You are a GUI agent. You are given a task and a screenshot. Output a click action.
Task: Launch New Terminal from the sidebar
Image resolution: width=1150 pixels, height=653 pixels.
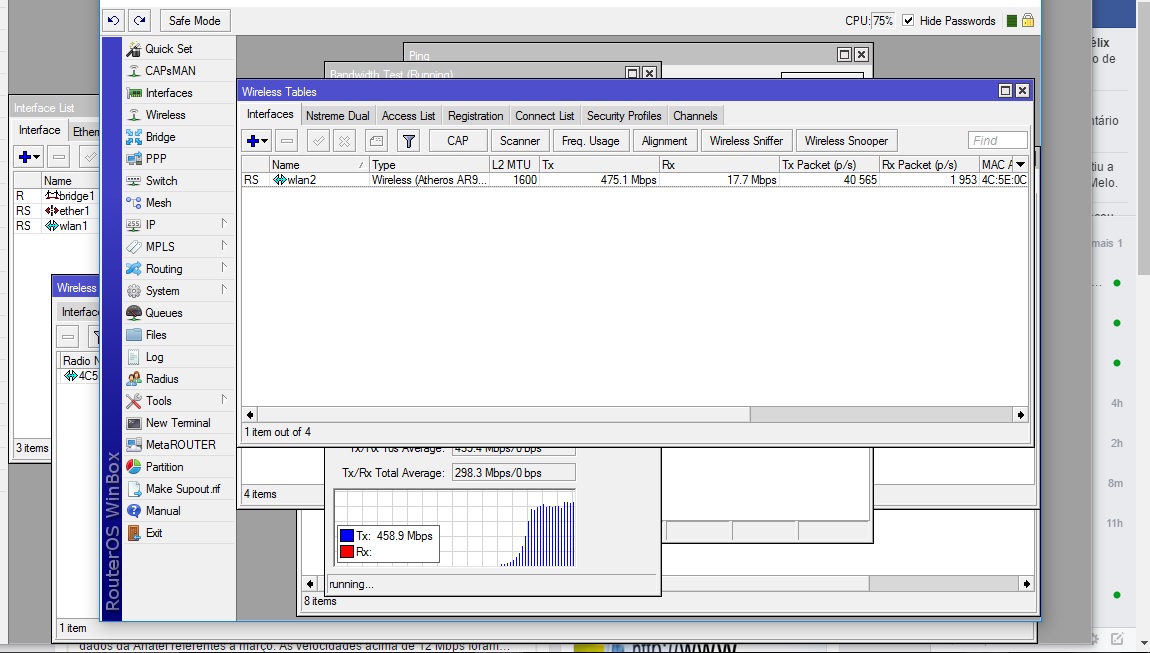(x=177, y=423)
